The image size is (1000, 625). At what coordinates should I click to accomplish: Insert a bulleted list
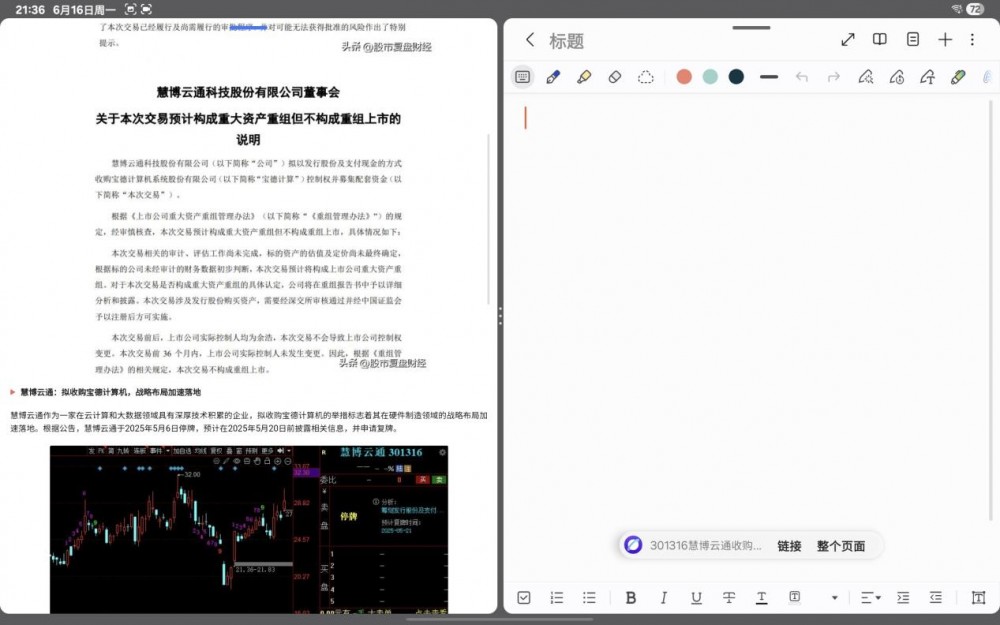pos(589,598)
